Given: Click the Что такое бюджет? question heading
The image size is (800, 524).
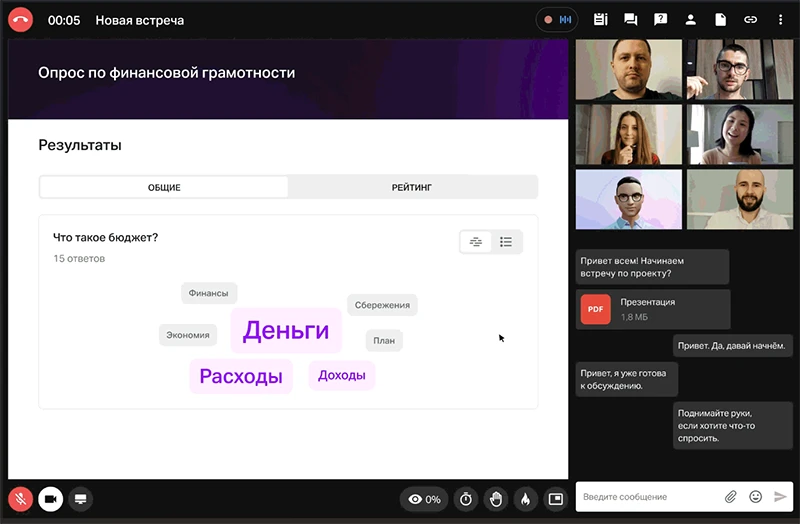Looking at the screenshot, I should click(x=106, y=237).
